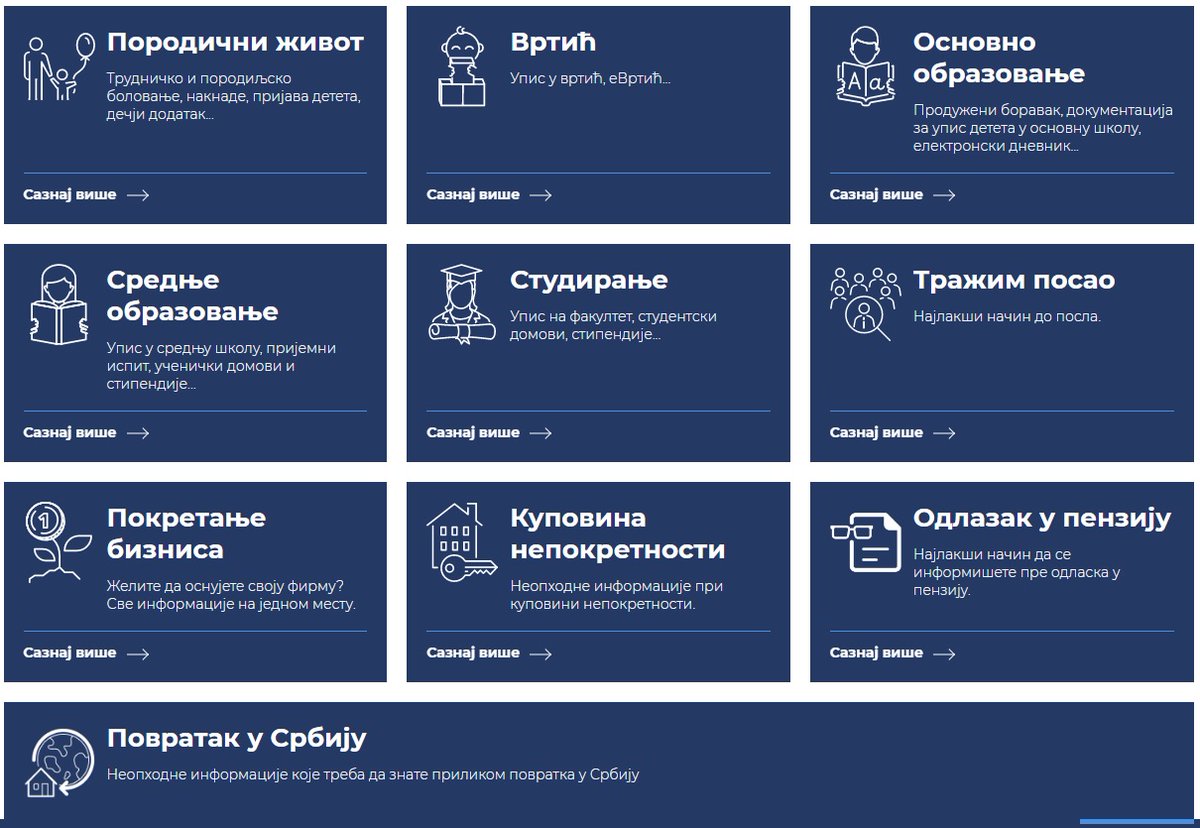Click the baby on blocks icon for Вртић
This screenshot has width=1200, height=828.
tap(461, 66)
